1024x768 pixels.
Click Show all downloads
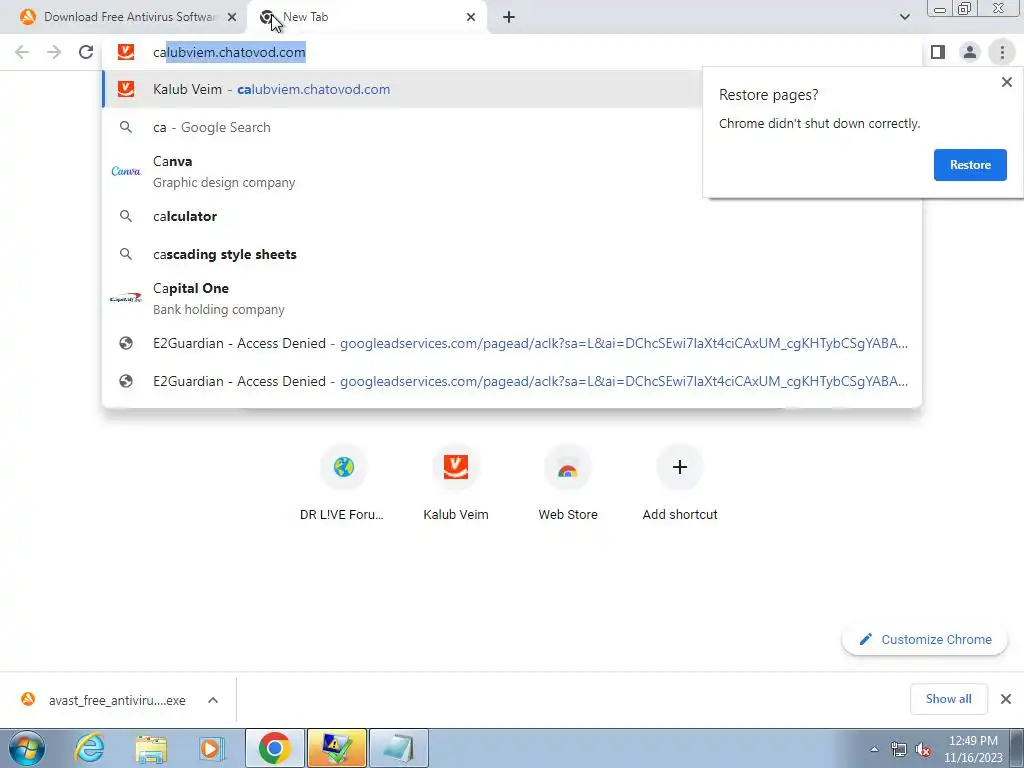948,699
